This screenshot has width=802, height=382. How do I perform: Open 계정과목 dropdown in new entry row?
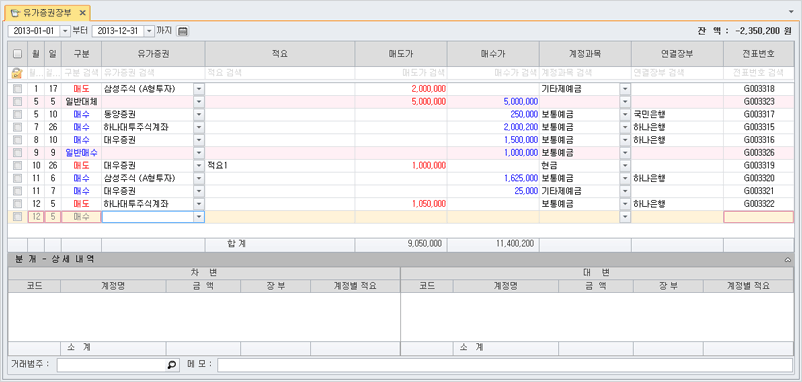pyautogui.click(x=625, y=217)
